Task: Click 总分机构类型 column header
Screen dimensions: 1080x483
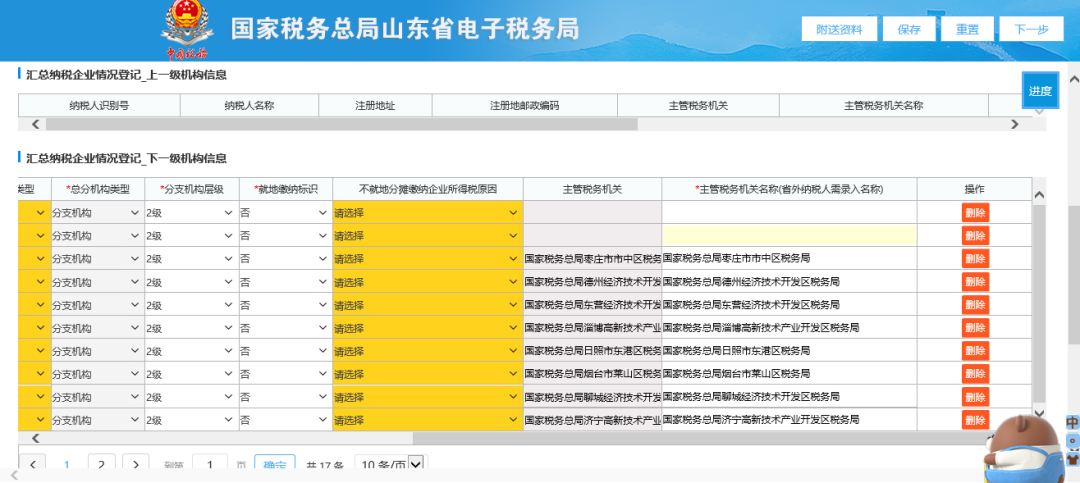Action: [98, 189]
